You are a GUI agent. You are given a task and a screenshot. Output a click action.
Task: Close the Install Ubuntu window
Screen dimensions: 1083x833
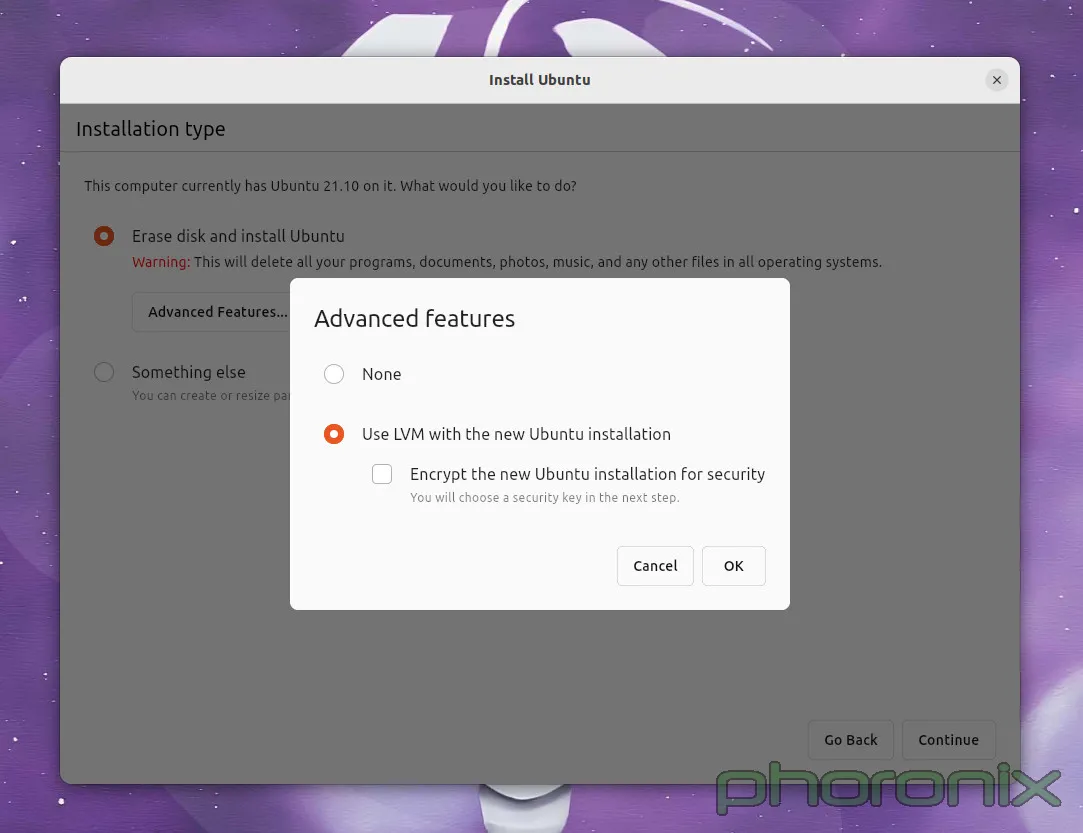997,80
